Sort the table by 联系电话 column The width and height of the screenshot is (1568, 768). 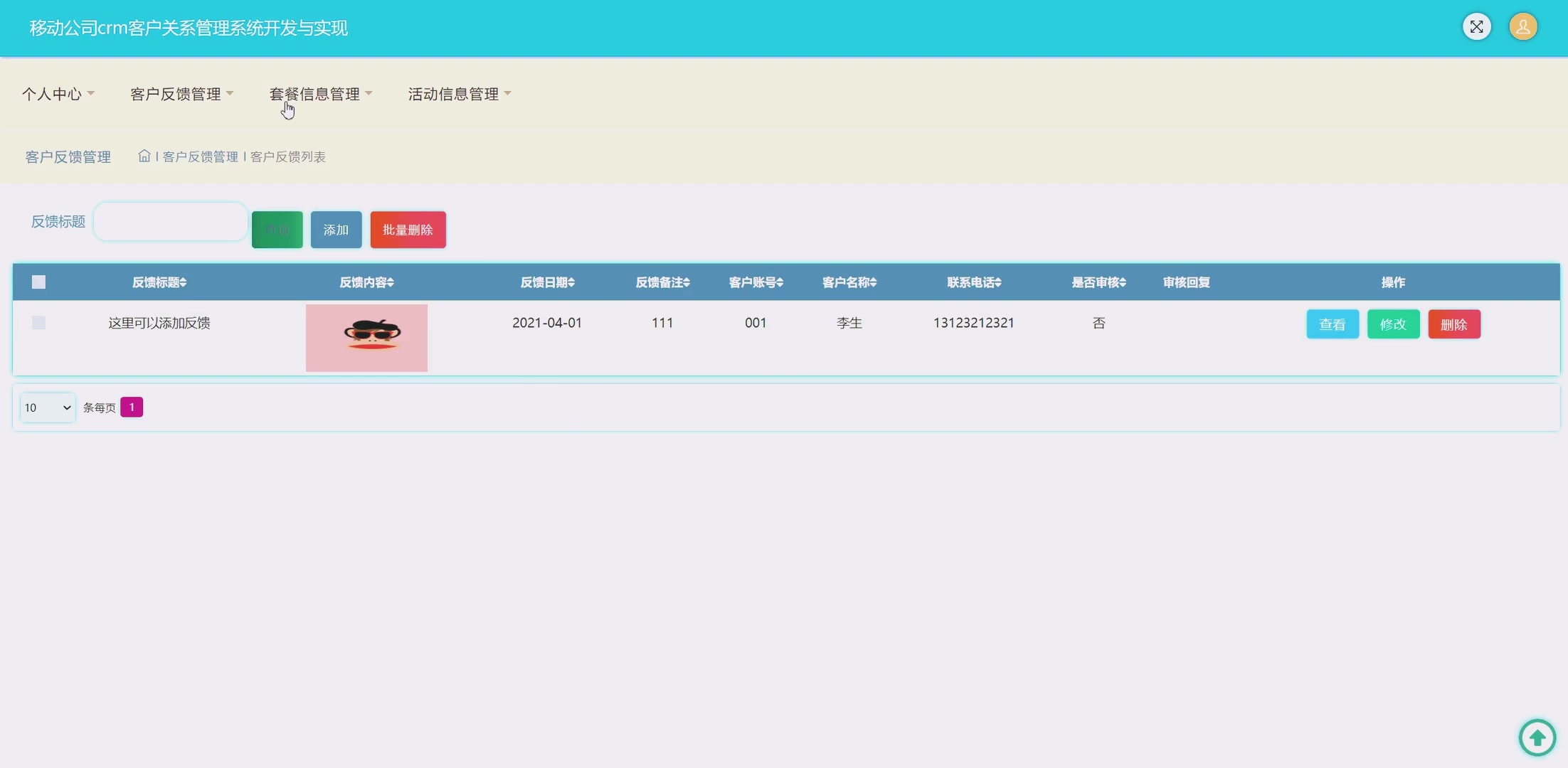click(x=973, y=282)
